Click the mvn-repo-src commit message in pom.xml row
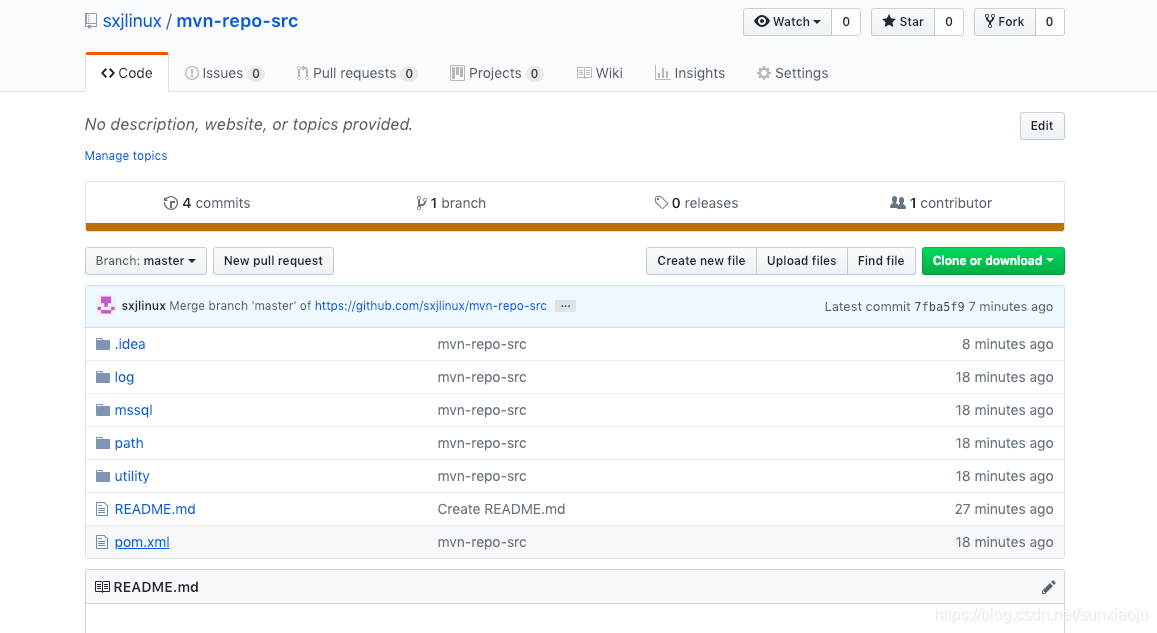Screen dimensions: 1157x633 (482, 542)
